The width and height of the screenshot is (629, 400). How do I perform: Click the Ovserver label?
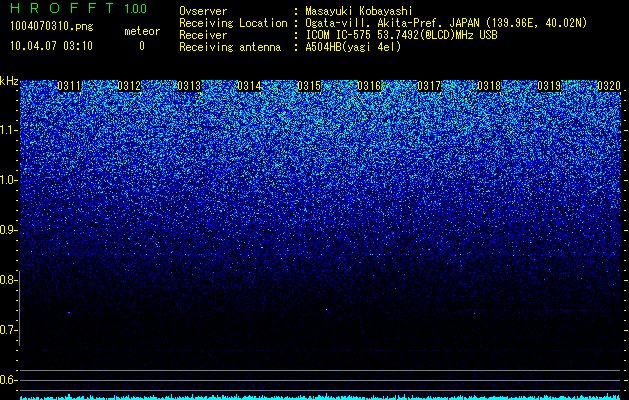point(203,11)
